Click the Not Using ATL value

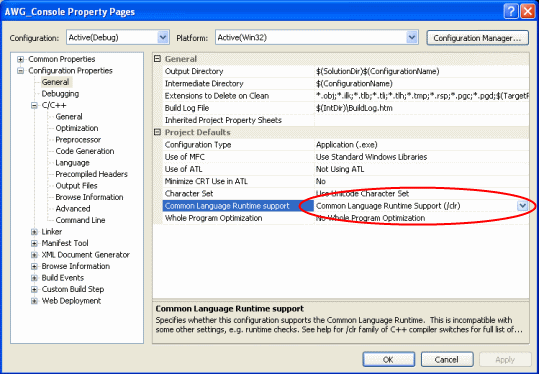click(340, 169)
